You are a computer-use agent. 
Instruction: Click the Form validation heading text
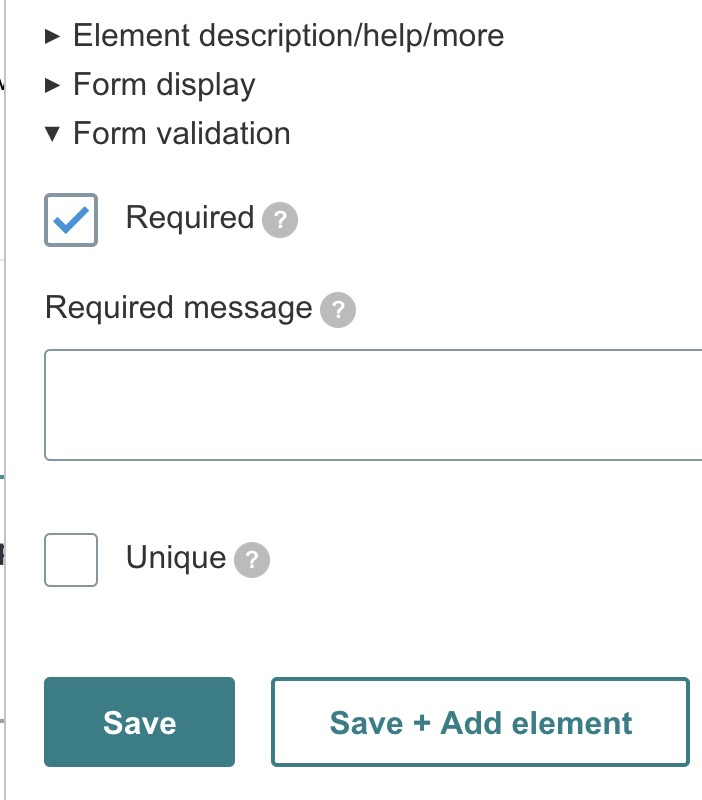182,134
